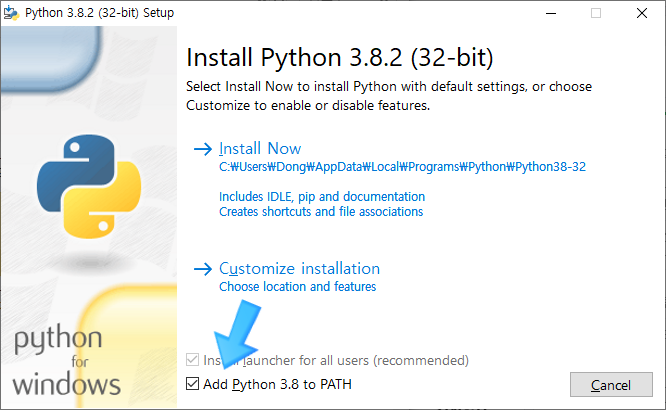Click the arrow icon beside Customize installation

[x=203, y=269]
